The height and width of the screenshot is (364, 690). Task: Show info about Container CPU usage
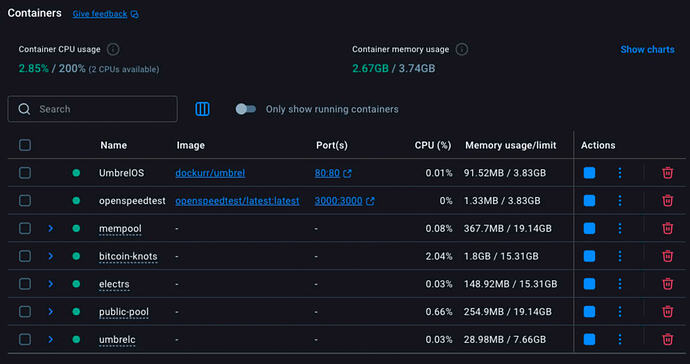pos(113,49)
